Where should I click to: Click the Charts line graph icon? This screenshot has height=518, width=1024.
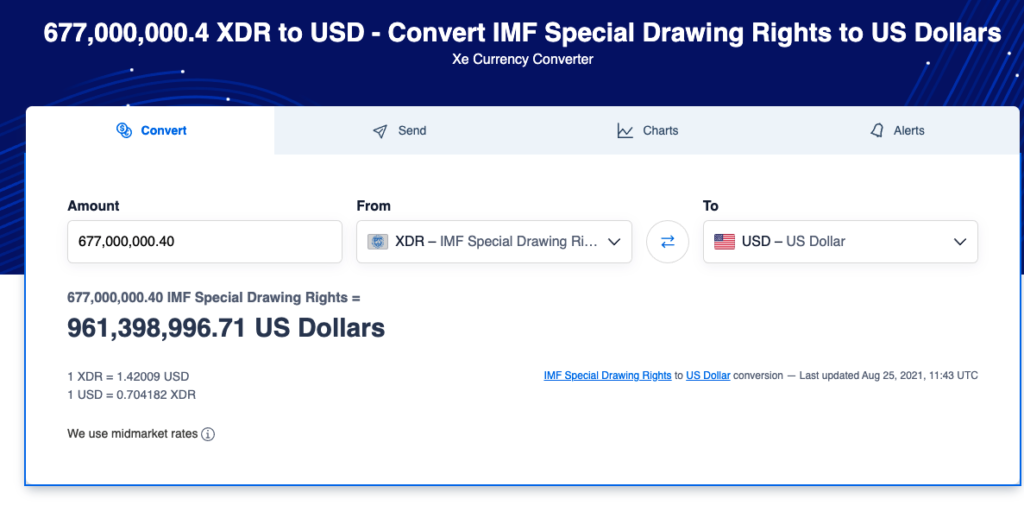[x=625, y=131]
